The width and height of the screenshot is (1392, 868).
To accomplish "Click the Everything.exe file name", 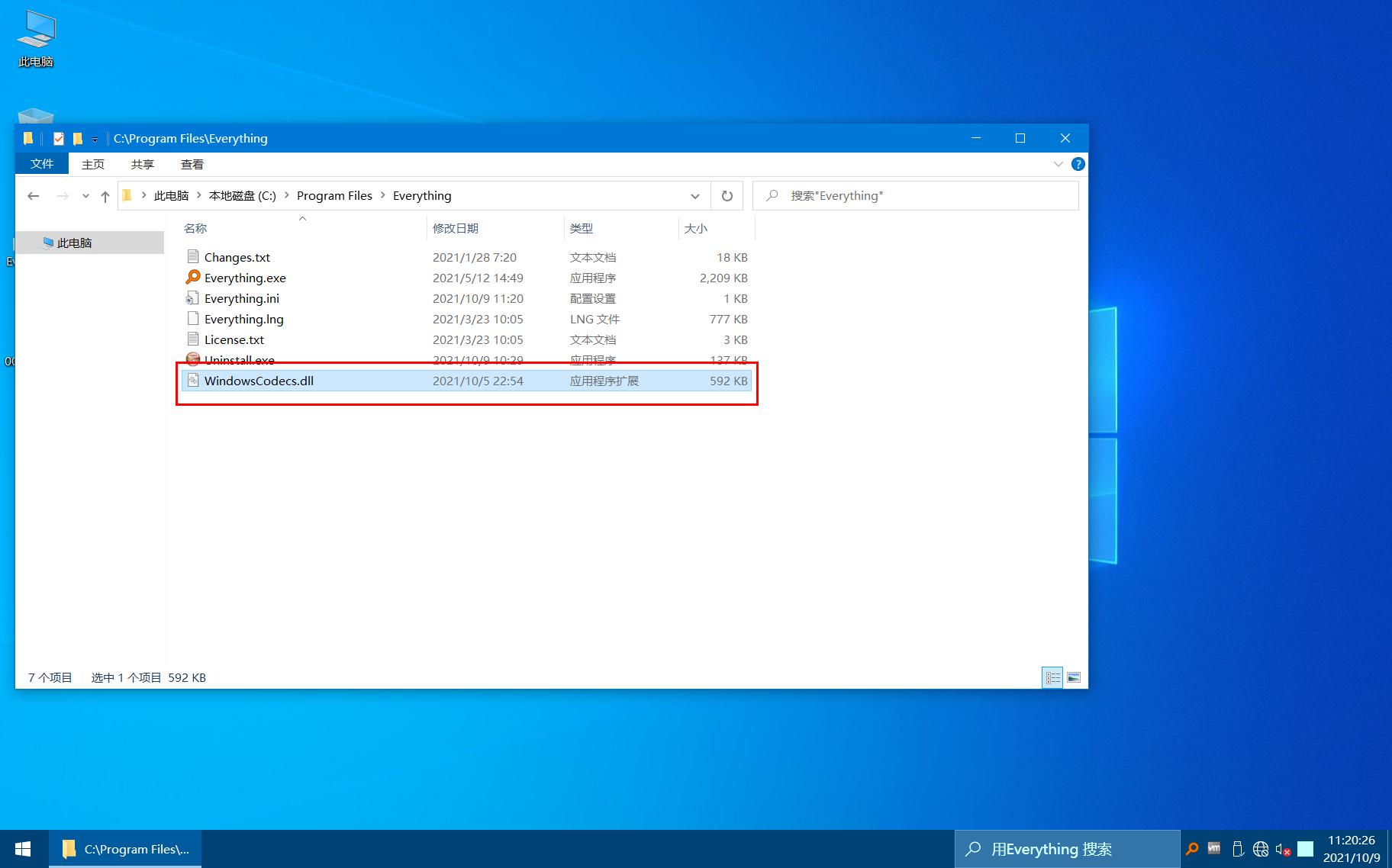I will click(x=245, y=278).
